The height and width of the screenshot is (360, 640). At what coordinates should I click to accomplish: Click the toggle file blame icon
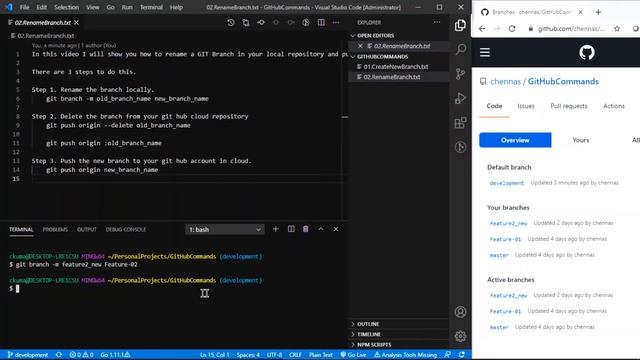coord(306,22)
